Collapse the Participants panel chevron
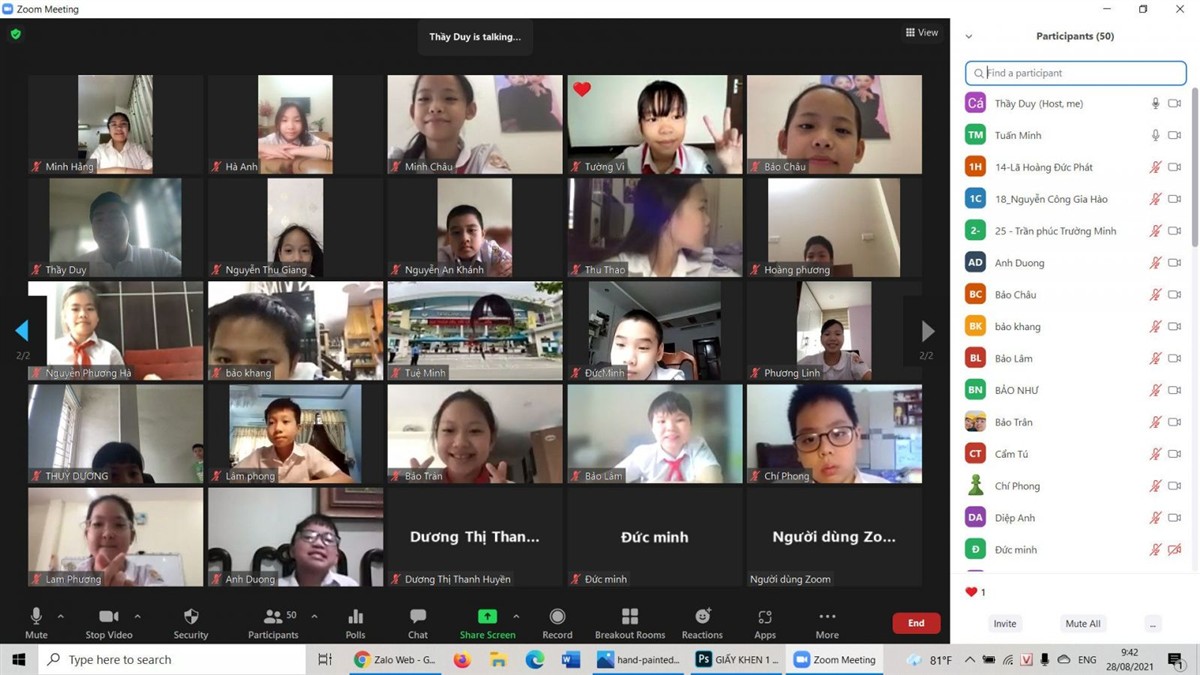 point(968,37)
